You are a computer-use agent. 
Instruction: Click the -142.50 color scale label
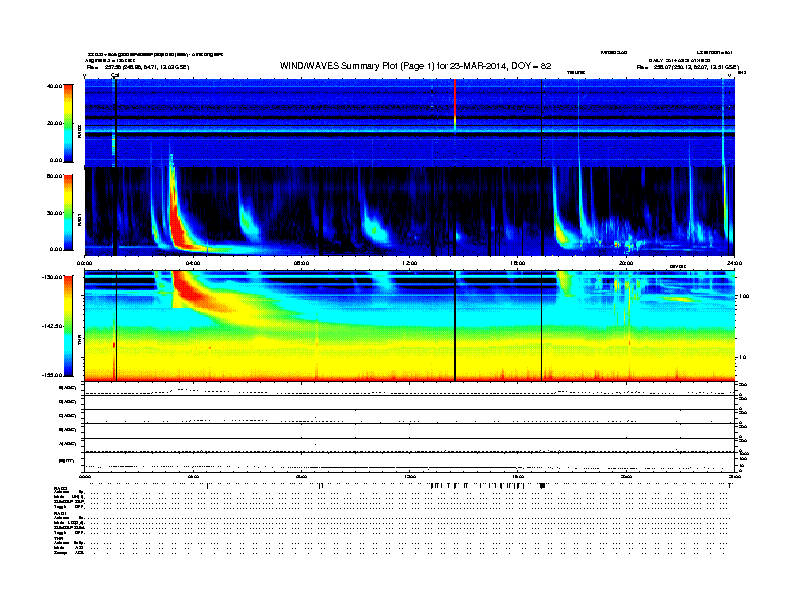(52, 326)
